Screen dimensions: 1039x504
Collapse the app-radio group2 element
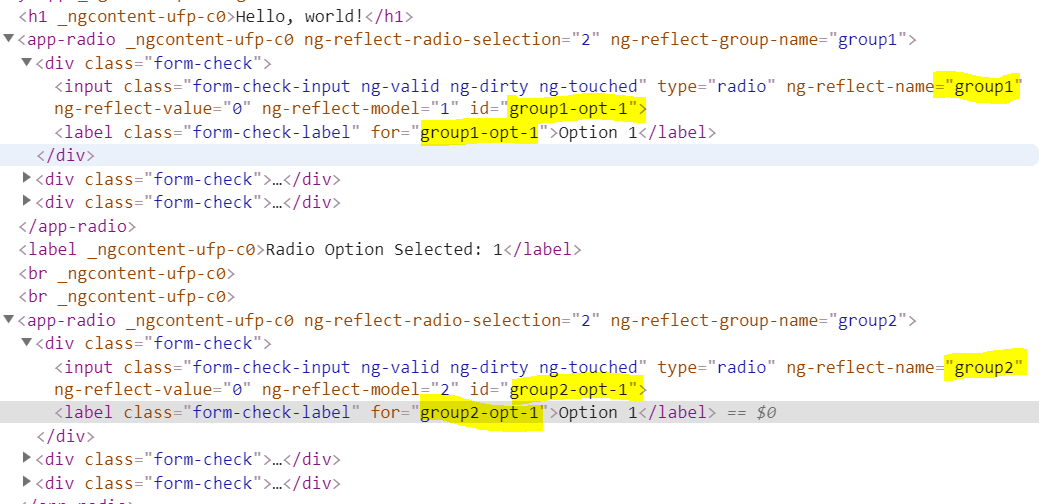[x=9, y=320]
